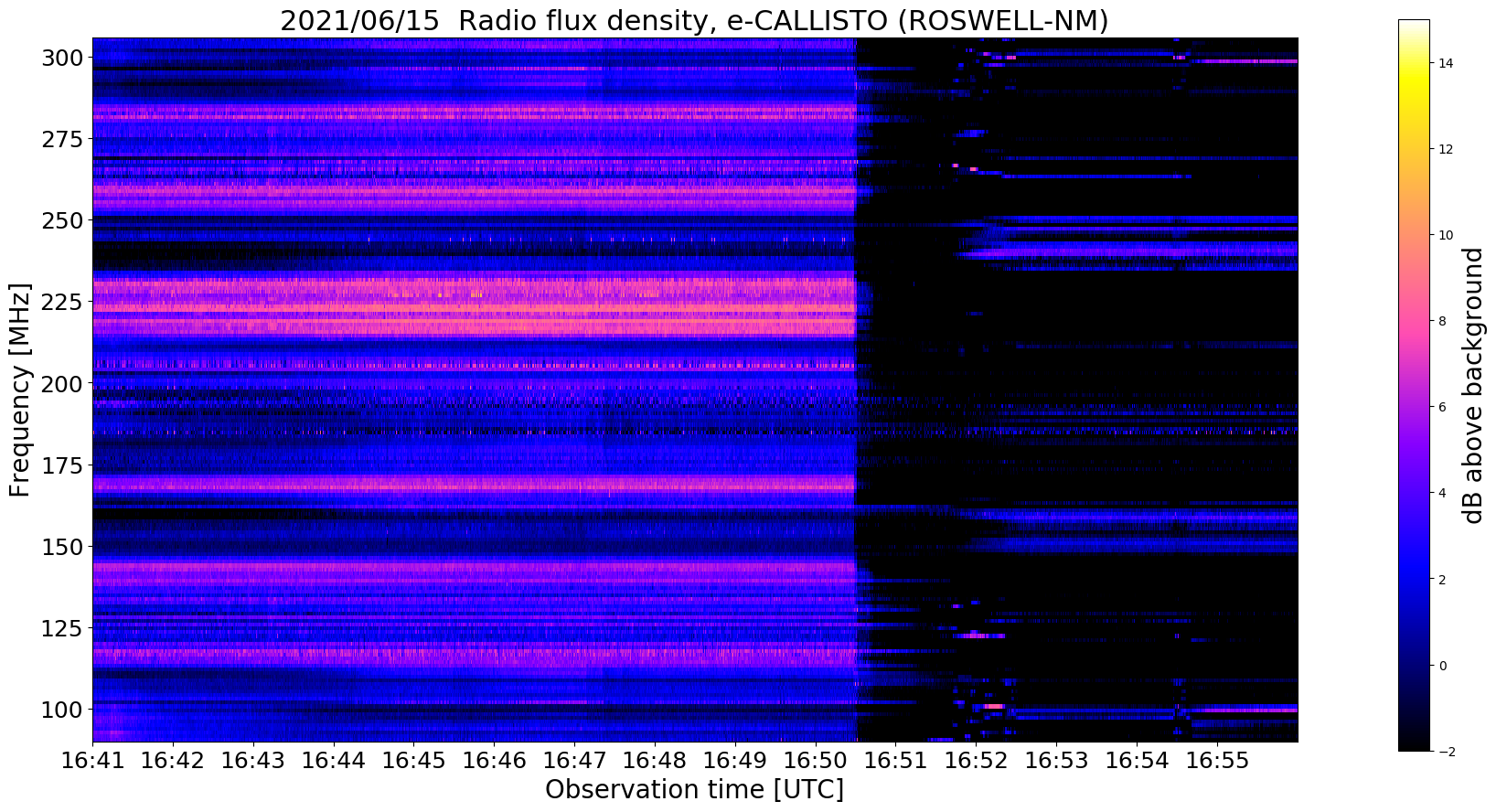Click the 'dB above background' colorbar label

click(x=1472, y=386)
